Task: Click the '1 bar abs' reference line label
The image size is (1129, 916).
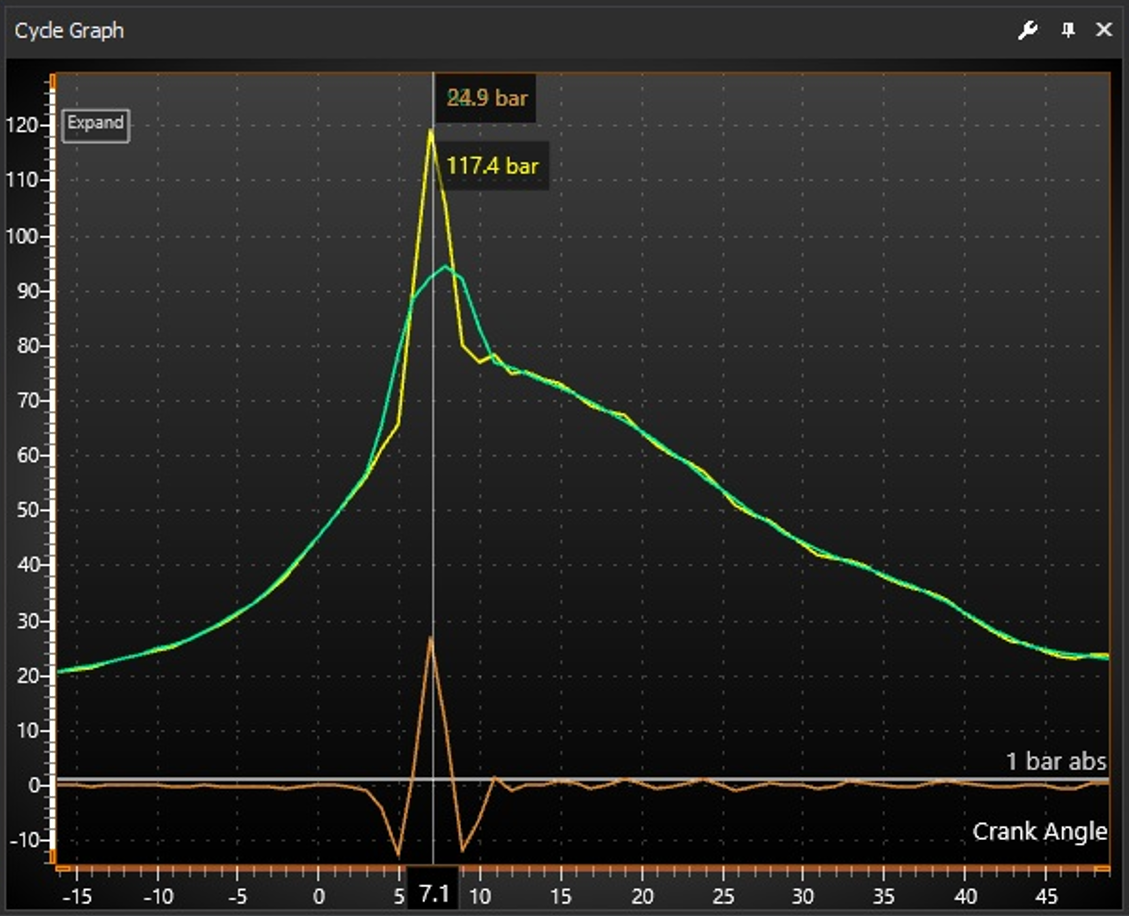Action: pos(1056,761)
